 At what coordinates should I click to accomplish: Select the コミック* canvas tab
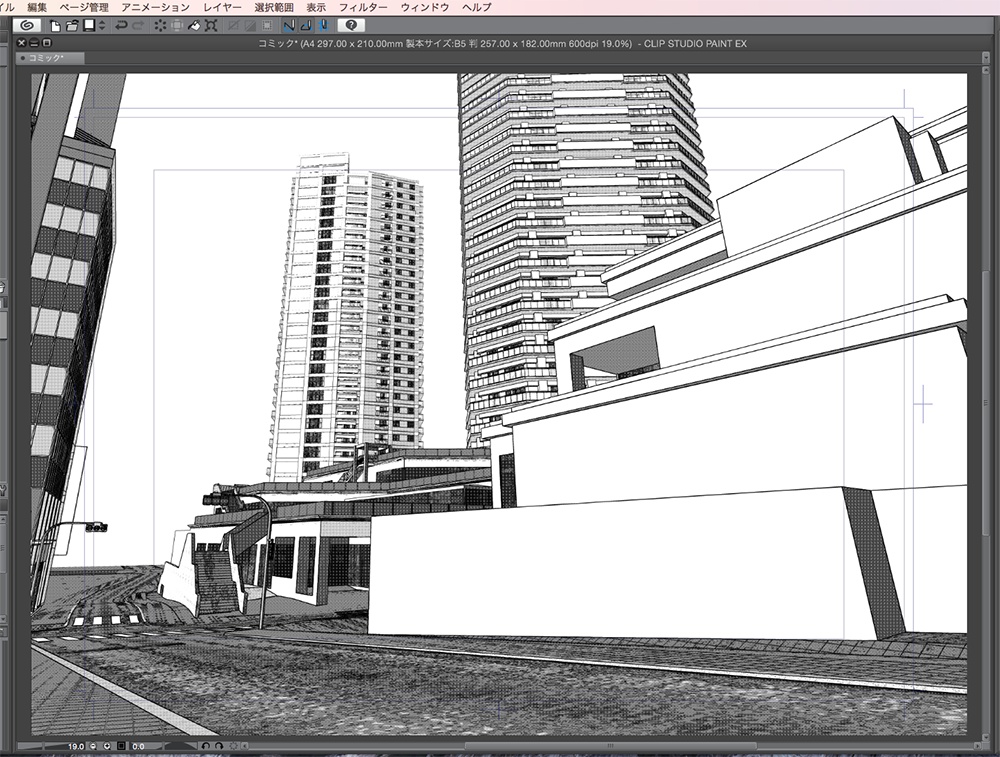[50, 58]
